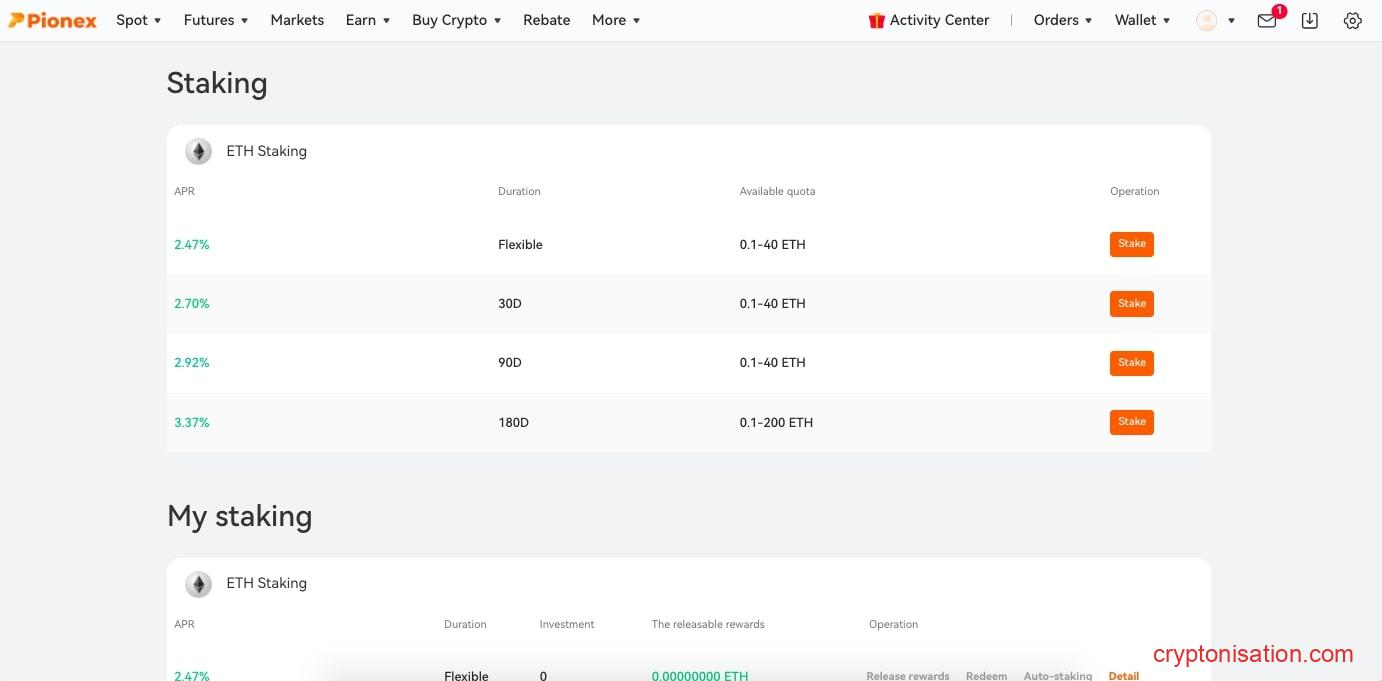Open the Markets menu item
Screen dimensions: 1382x681
click(x=297, y=19)
